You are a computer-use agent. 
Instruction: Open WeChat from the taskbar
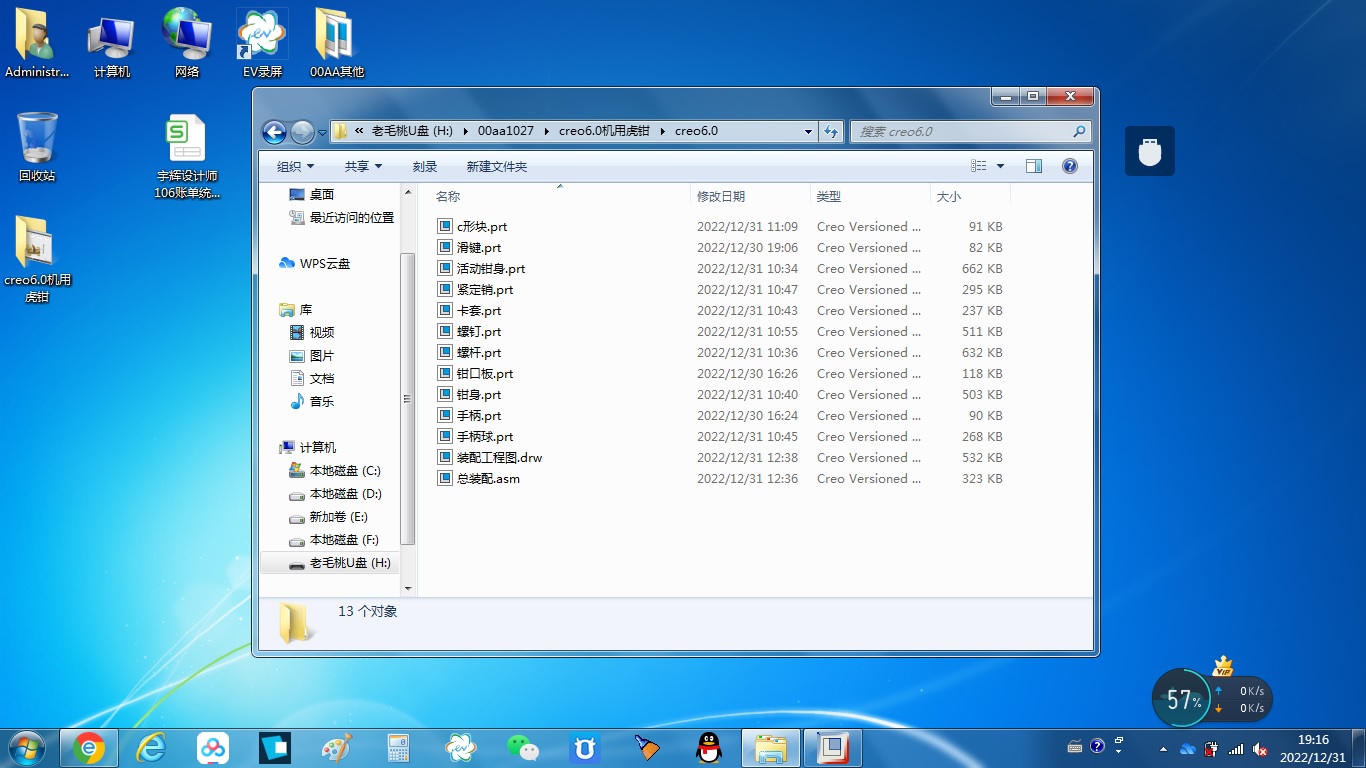pyautogui.click(x=523, y=748)
